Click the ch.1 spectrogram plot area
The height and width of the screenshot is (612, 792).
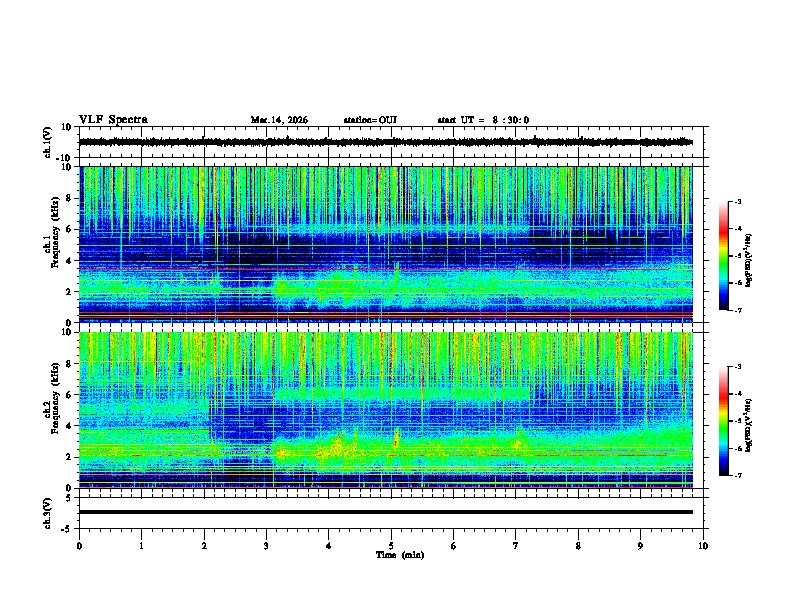[385, 244]
